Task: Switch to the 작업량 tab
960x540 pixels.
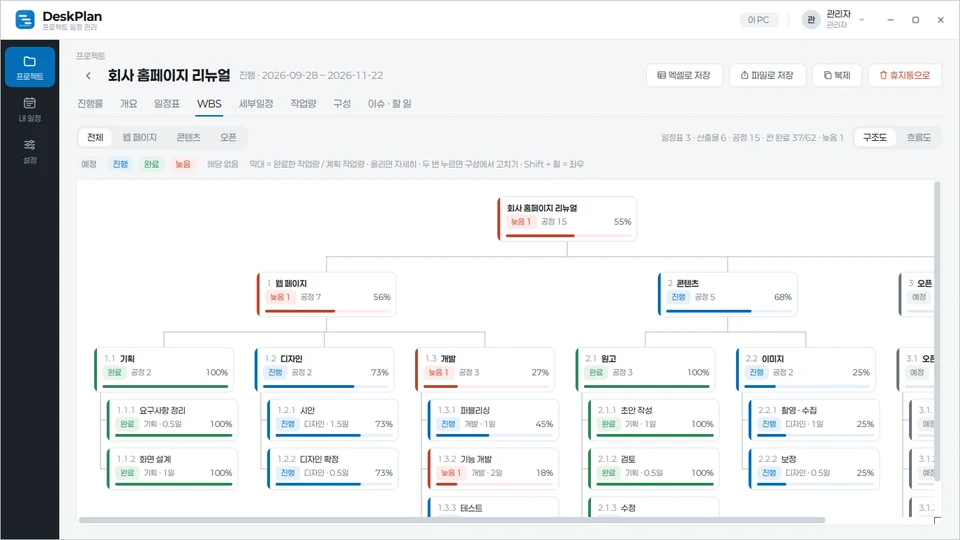Action: 303,103
